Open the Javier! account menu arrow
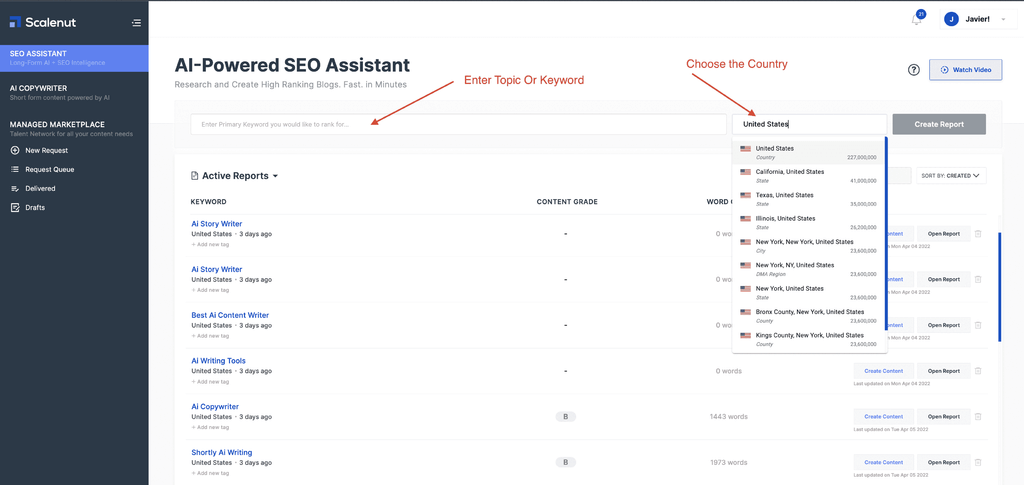 tap(1004, 20)
